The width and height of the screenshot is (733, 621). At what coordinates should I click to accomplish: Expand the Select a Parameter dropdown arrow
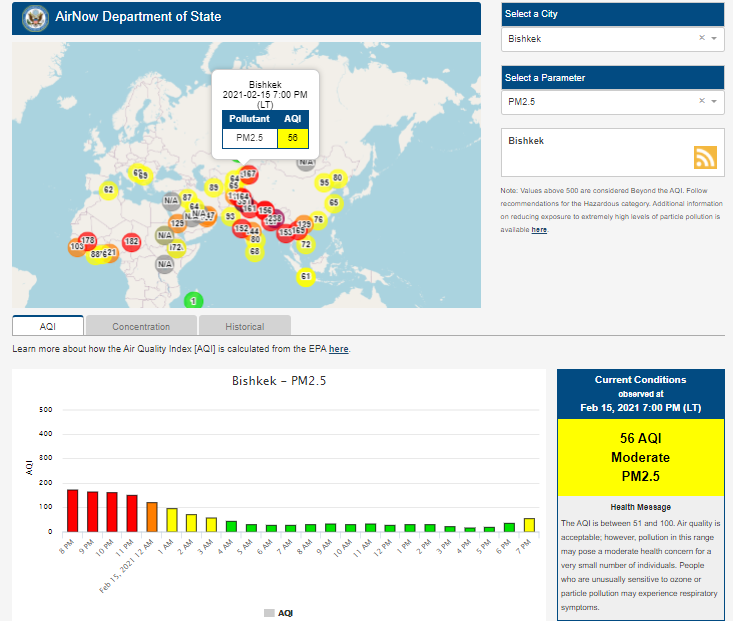tap(714, 101)
